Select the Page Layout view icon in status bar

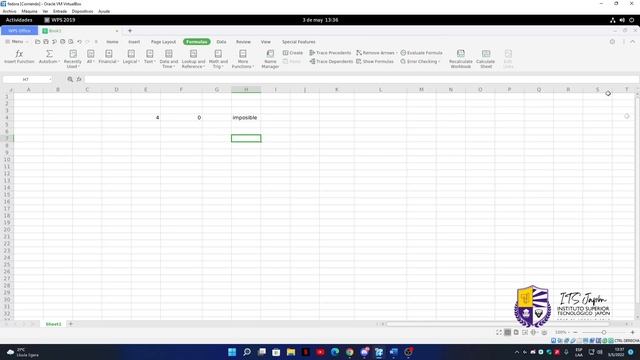pos(516,332)
